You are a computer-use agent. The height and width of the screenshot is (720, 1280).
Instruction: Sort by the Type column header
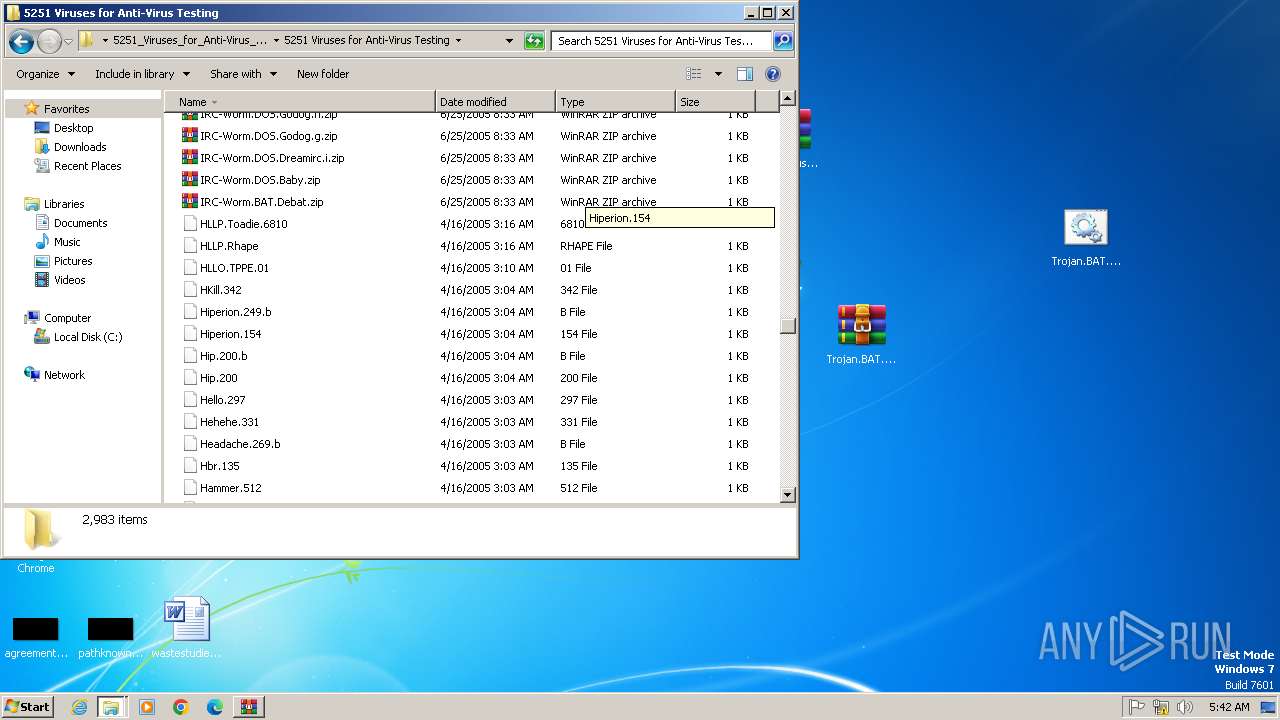[x=615, y=102]
